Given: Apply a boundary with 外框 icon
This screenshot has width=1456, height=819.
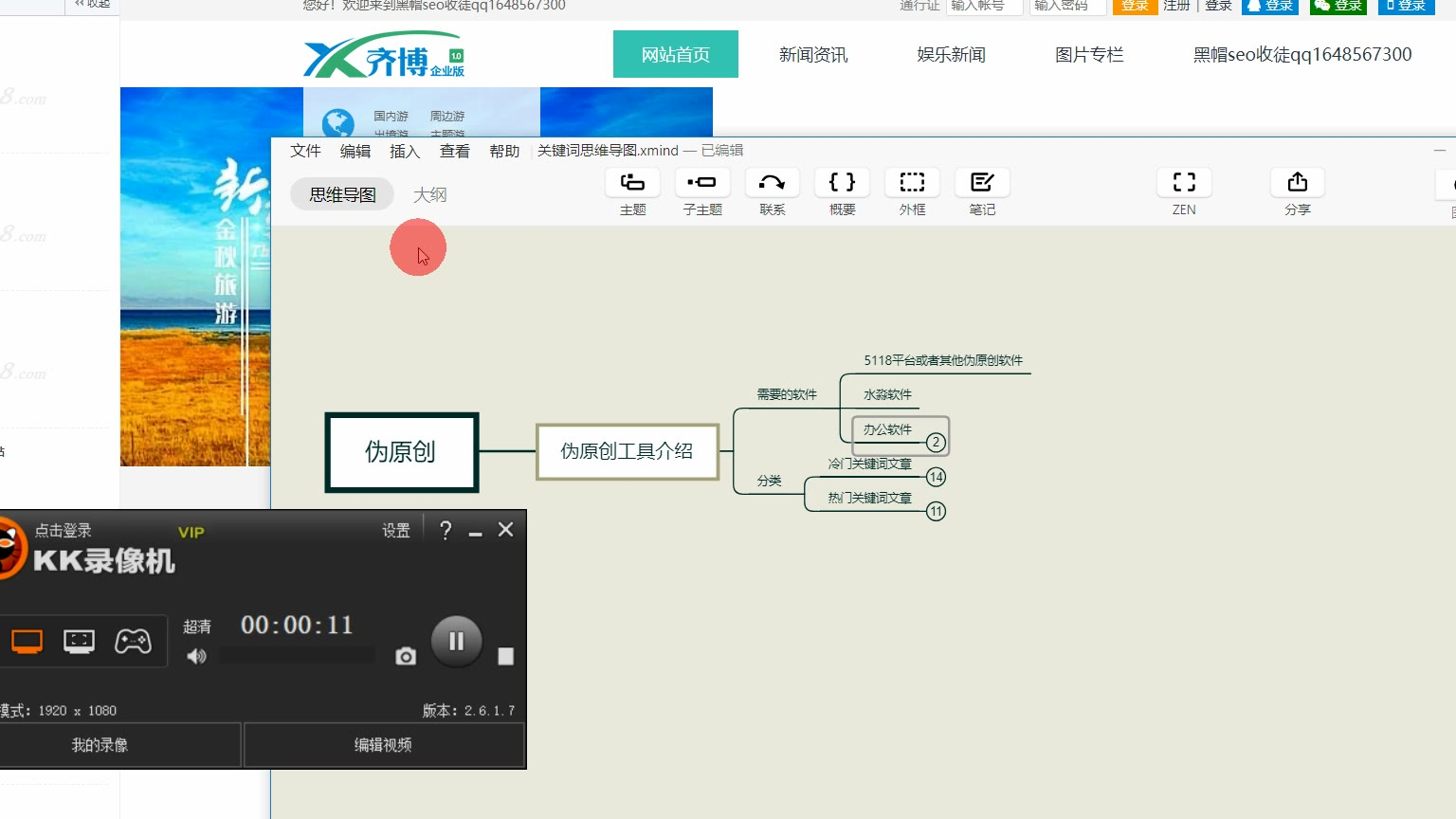Looking at the screenshot, I should pos(912,182).
